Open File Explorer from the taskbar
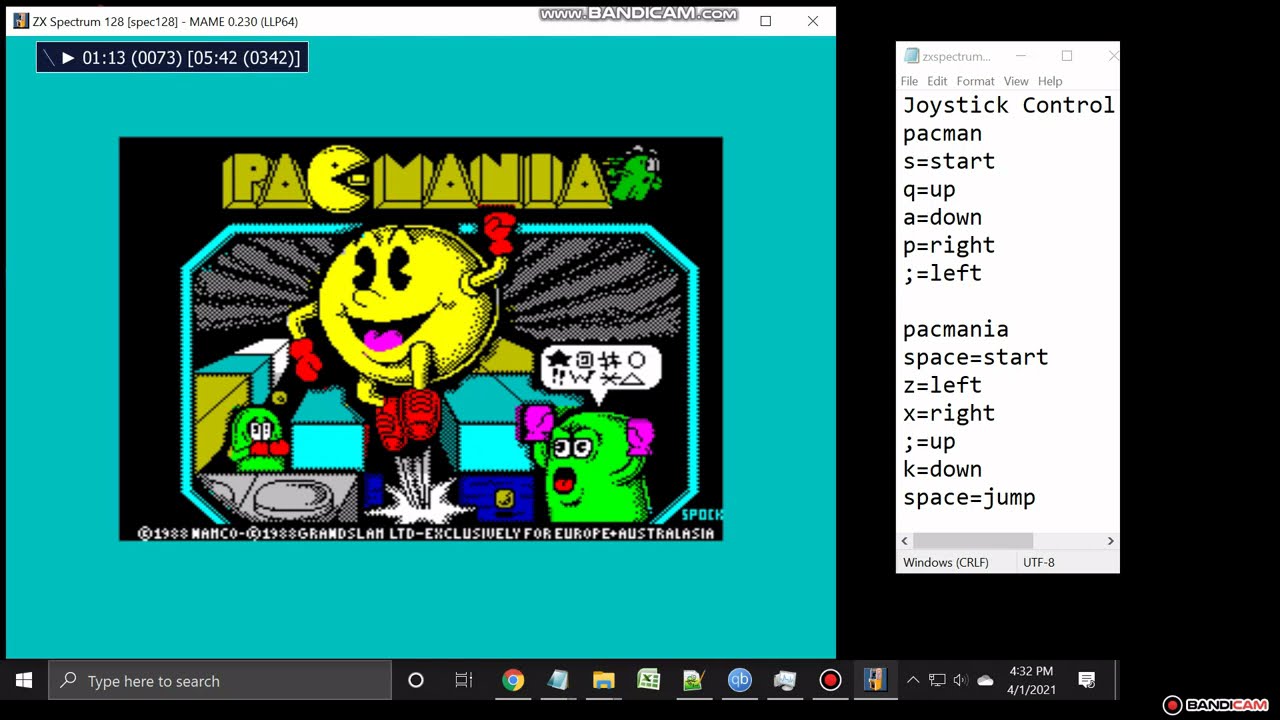Viewport: 1280px width, 720px height. point(603,681)
